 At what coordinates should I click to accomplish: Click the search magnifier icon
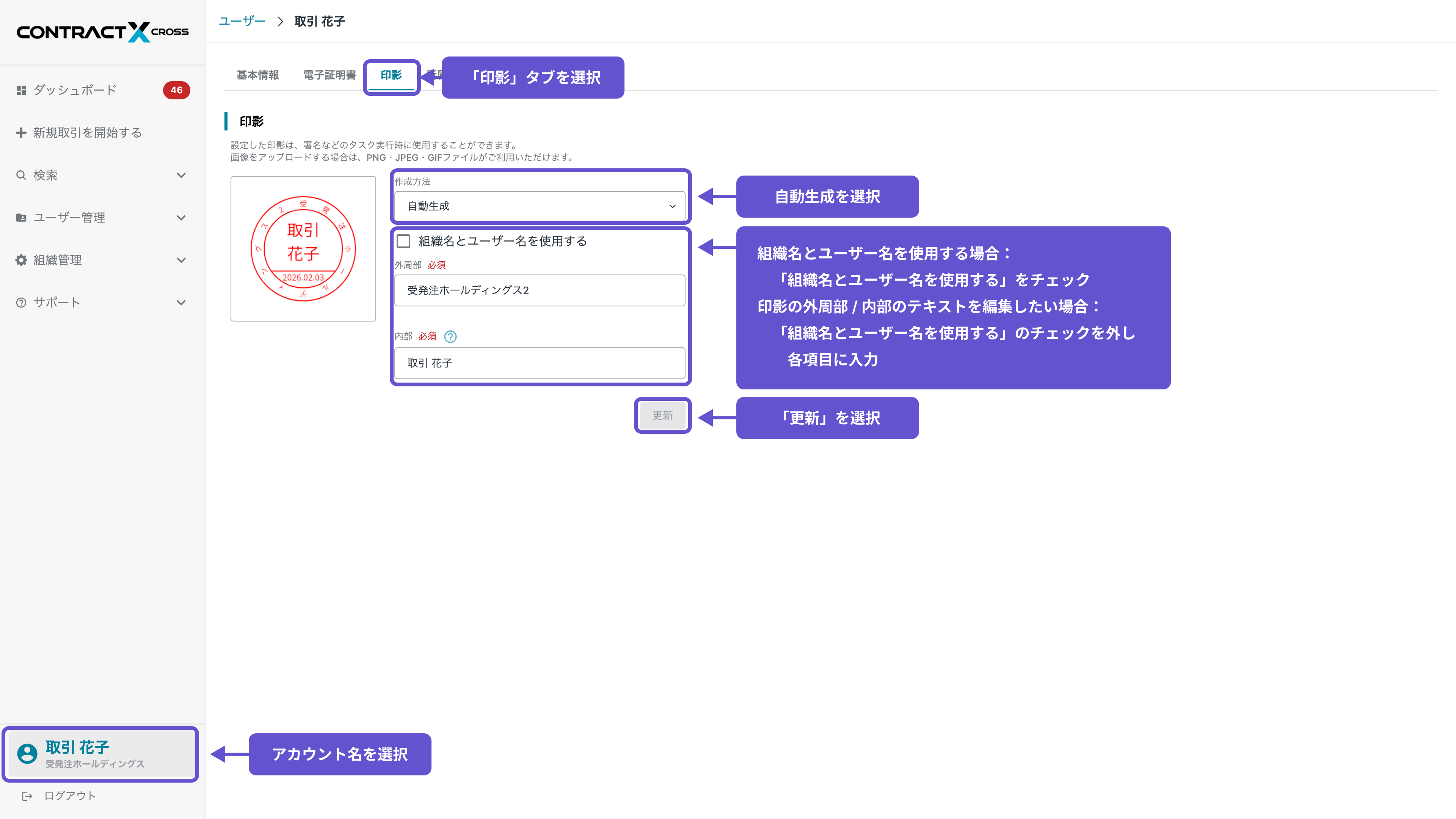click(21, 175)
